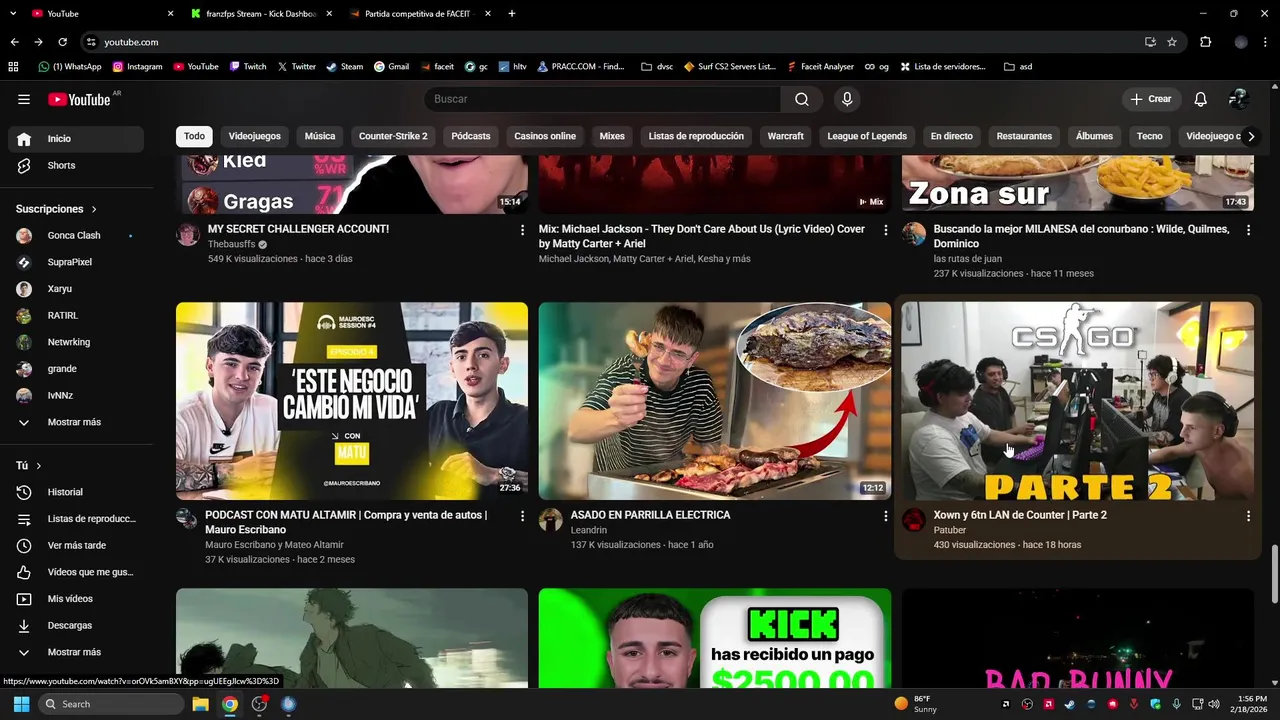
Task: Open Shorts from the sidebar
Action: 76,165
